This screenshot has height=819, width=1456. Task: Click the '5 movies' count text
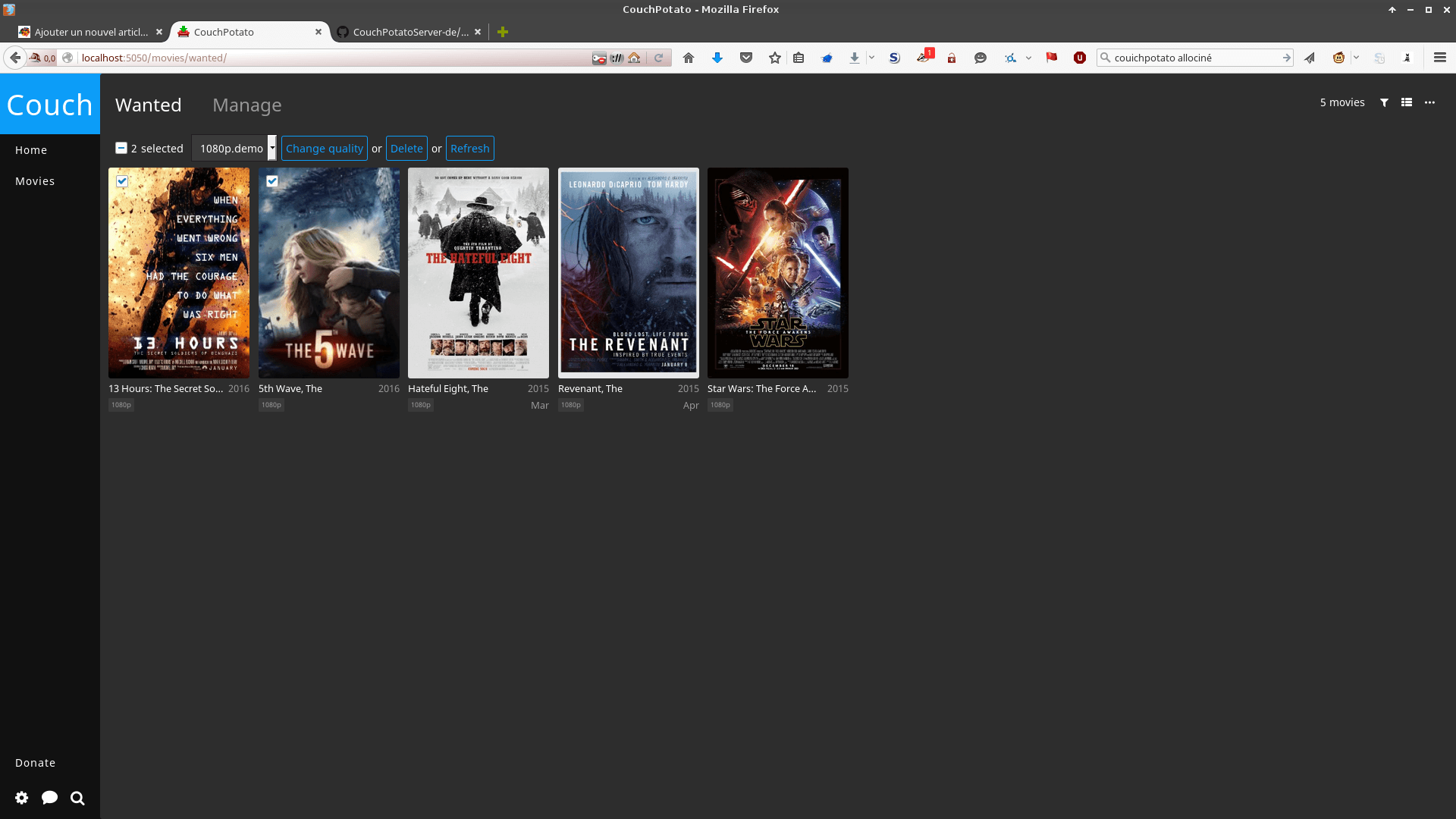[x=1342, y=102]
